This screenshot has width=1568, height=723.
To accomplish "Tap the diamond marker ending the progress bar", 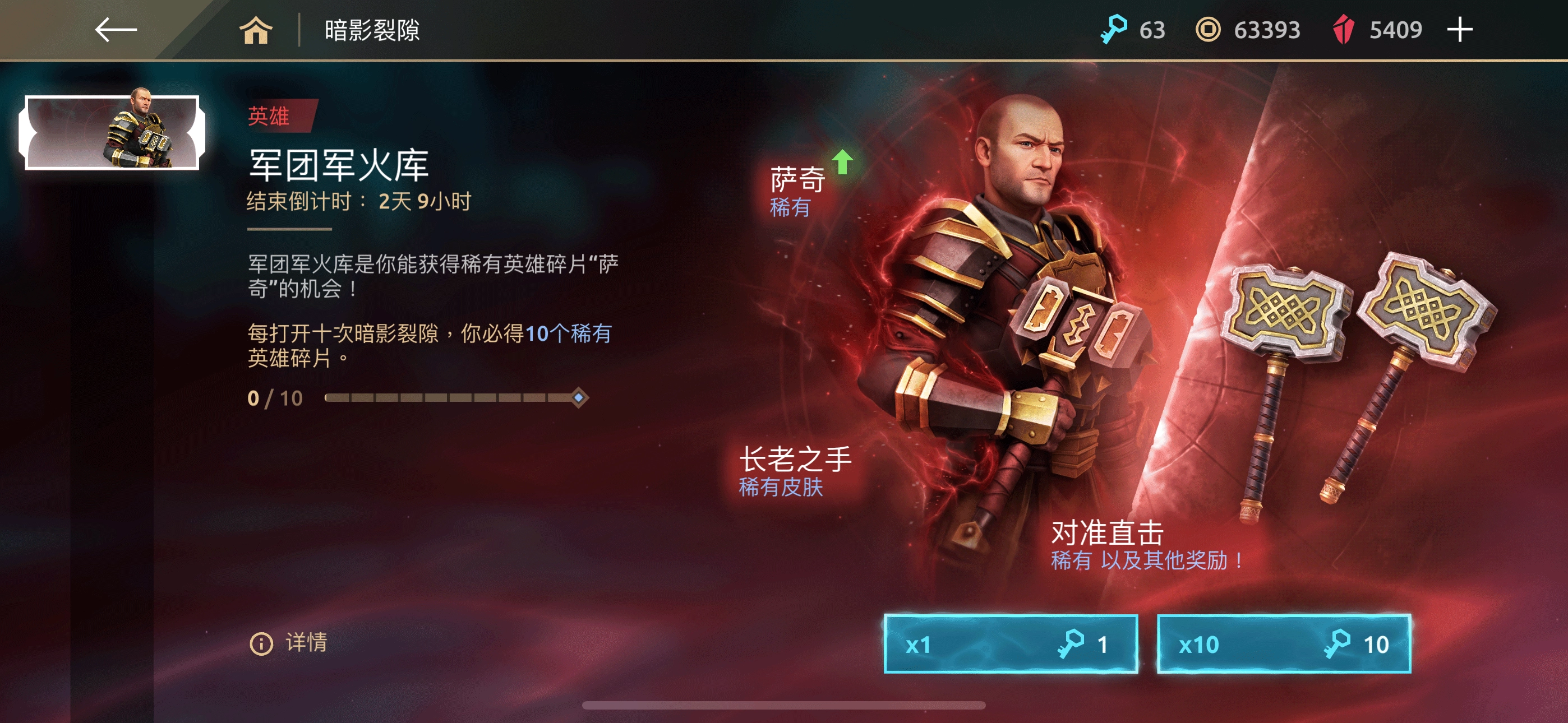I will pos(578,398).
